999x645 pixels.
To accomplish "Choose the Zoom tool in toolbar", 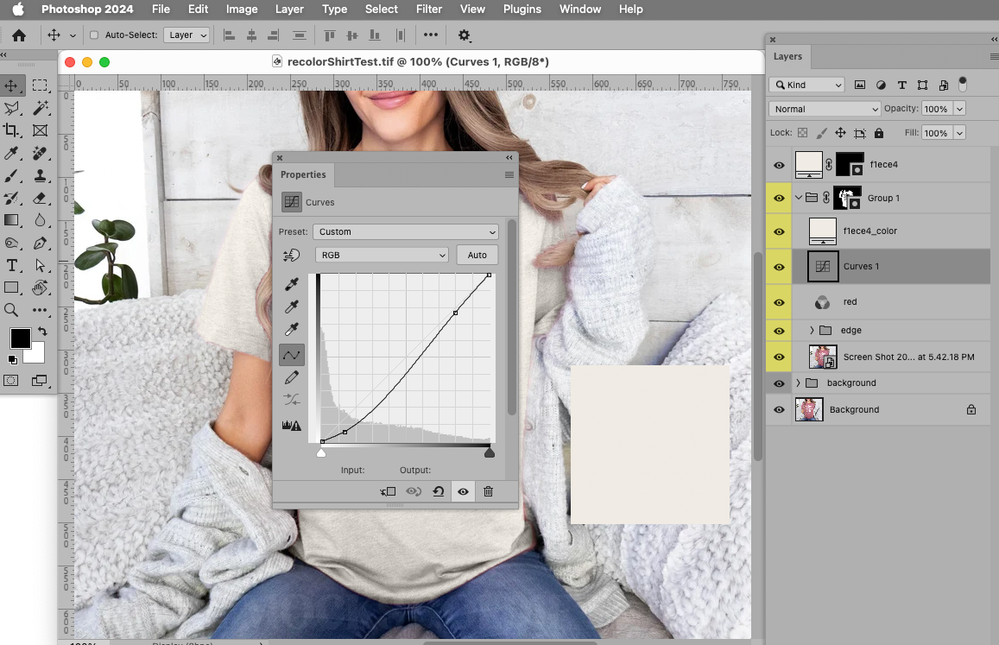I will pyautogui.click(x=12, y=310).
